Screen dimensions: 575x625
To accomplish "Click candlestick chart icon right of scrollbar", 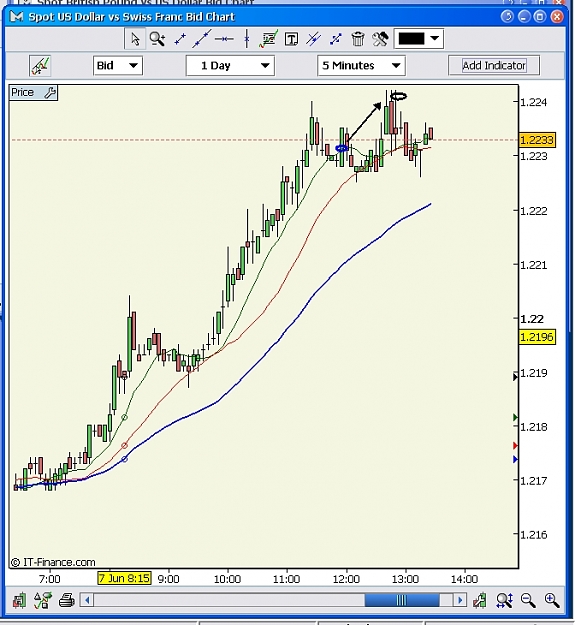I will click(480, 600).
